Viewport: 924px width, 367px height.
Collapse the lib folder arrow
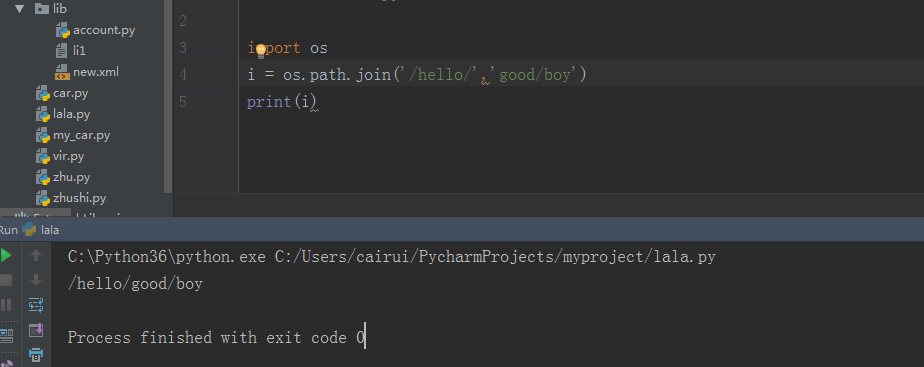(x=19, y=9)
